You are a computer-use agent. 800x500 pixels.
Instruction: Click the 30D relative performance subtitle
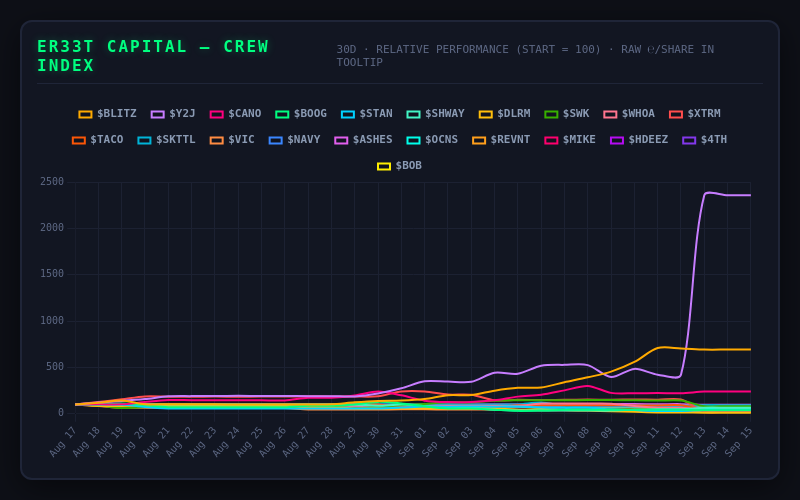click(525, 56)
